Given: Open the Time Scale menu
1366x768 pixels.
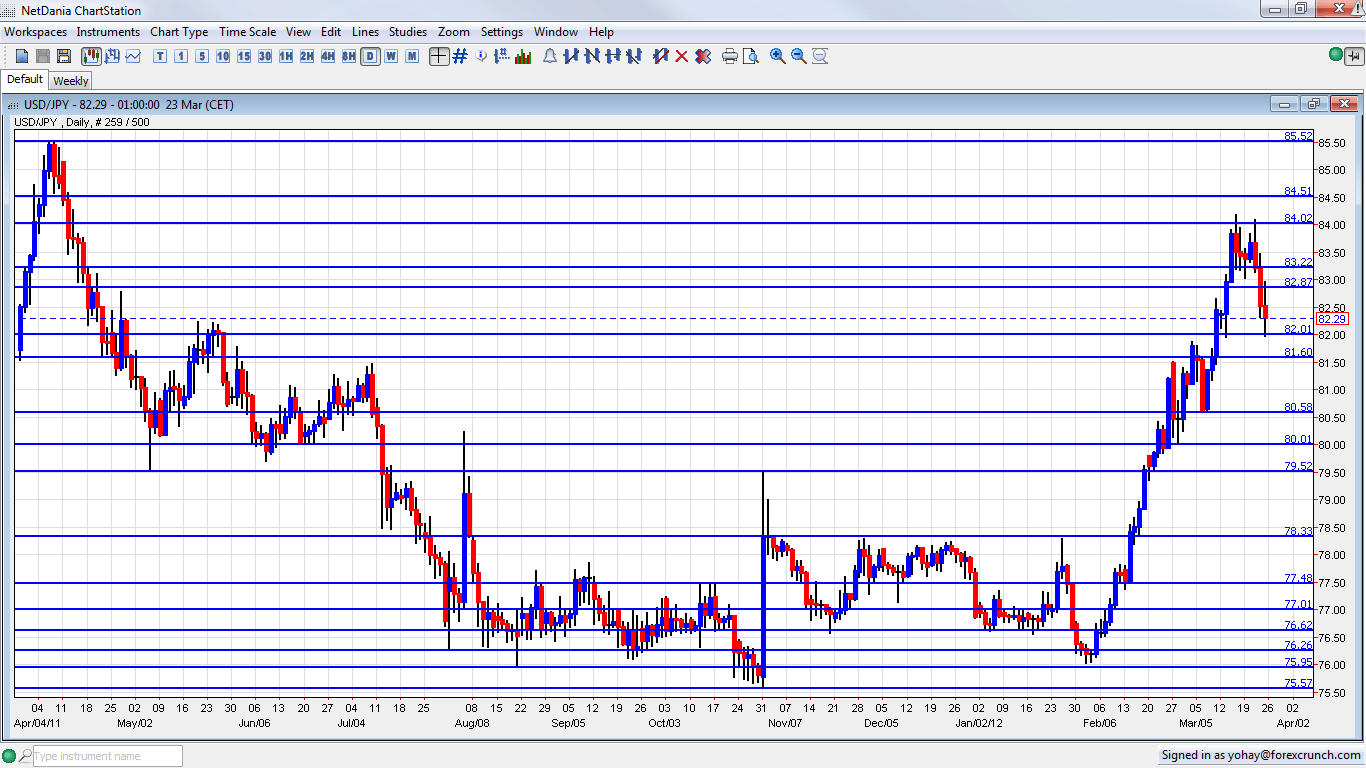Looking at the screenshot, I should coord(247,31).
